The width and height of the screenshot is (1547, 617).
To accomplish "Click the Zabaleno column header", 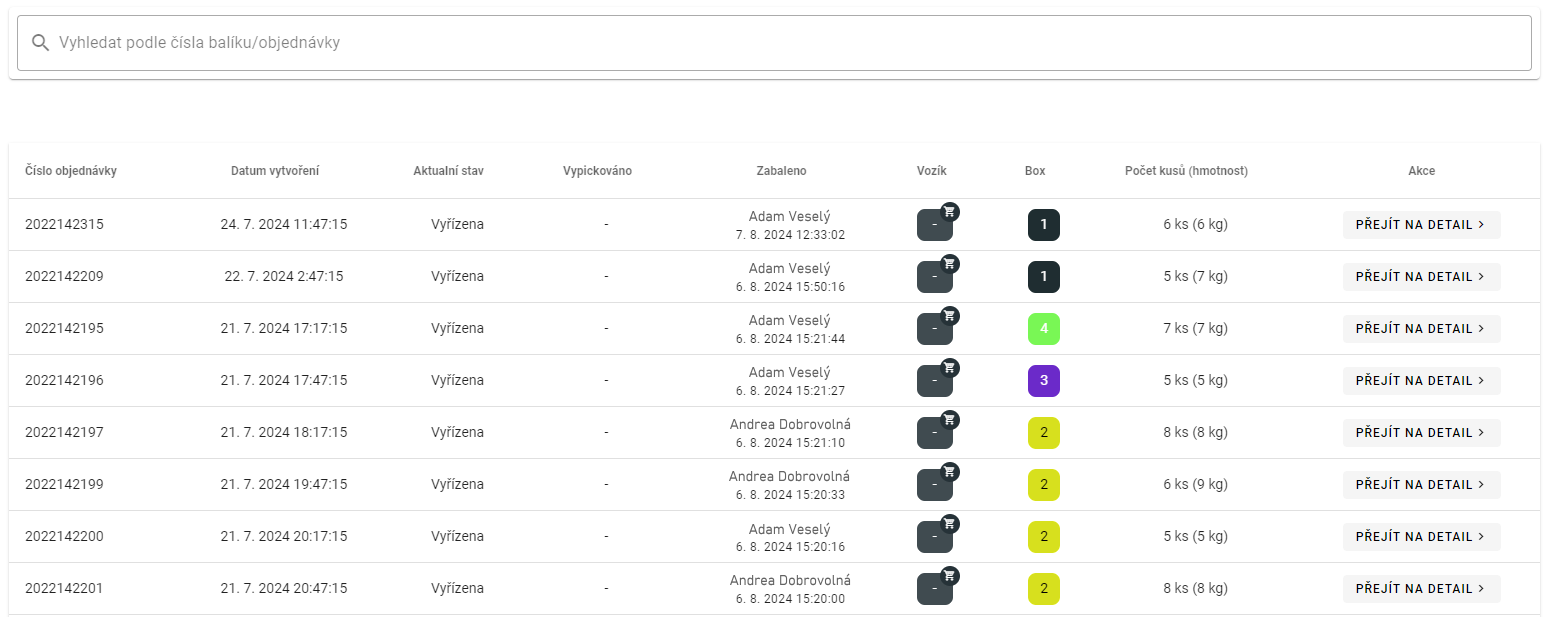I will tap(781, 171).
